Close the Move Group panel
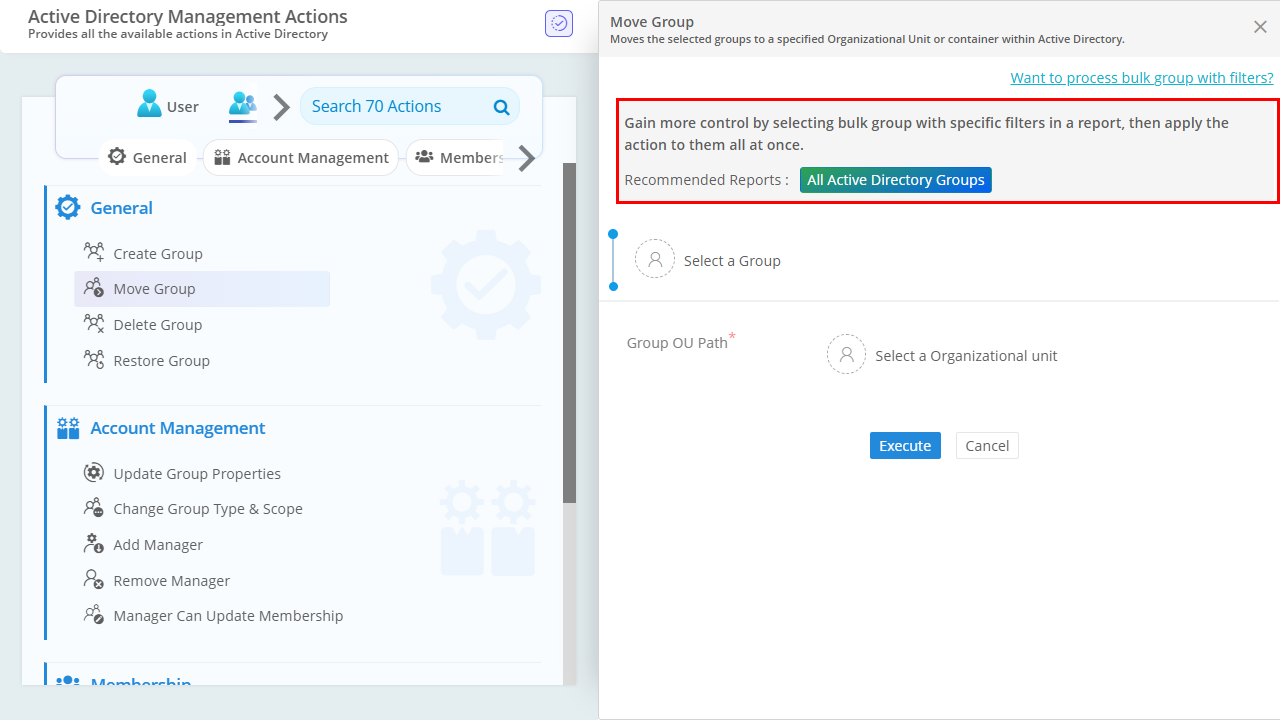 tap(1260, 27)
